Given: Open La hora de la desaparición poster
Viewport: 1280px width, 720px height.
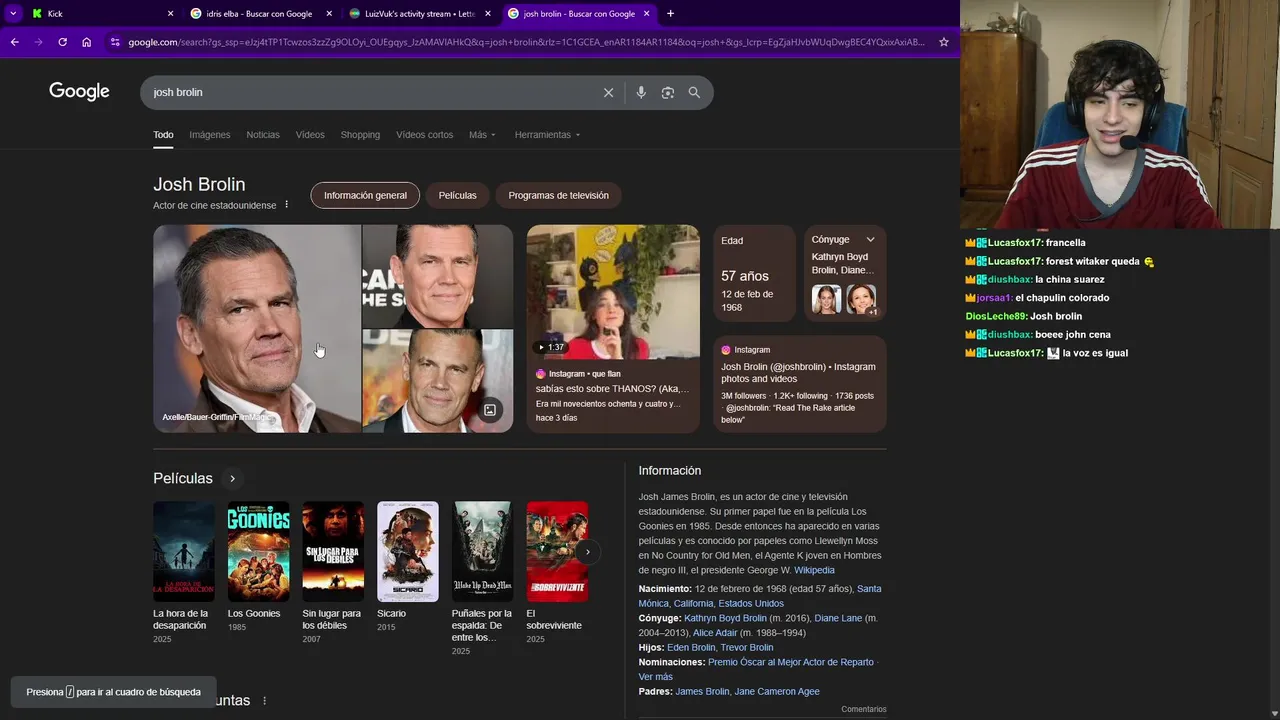Looking at the screenshot, I should [184, 551].
